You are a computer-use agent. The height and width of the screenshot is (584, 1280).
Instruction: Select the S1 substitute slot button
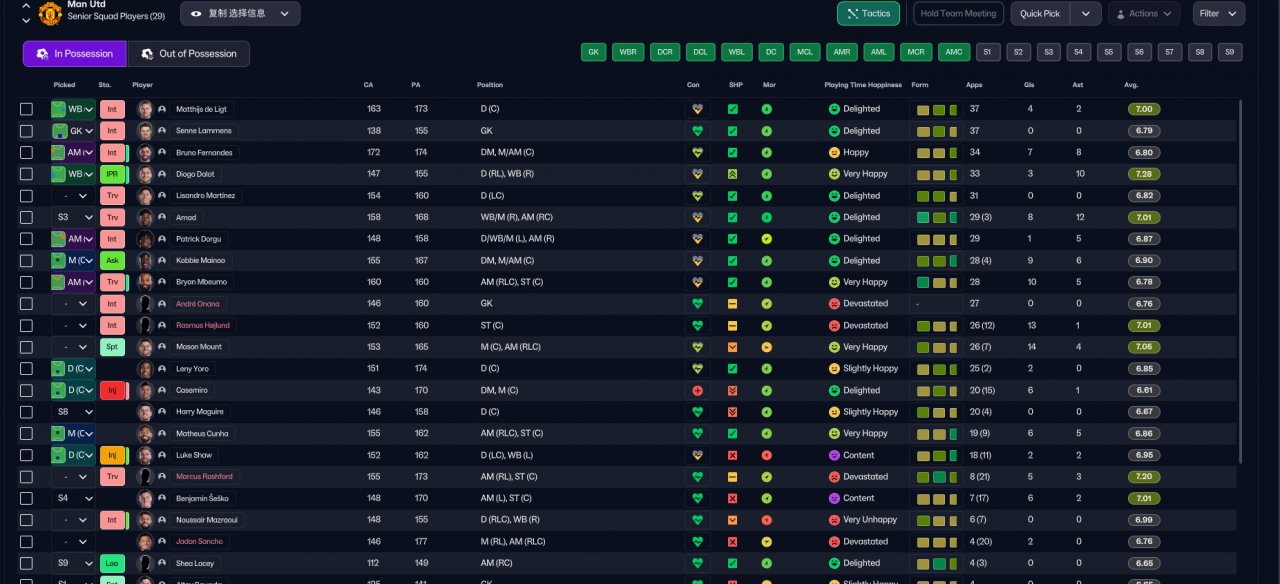pyautogui.click(x=987, y=53)
